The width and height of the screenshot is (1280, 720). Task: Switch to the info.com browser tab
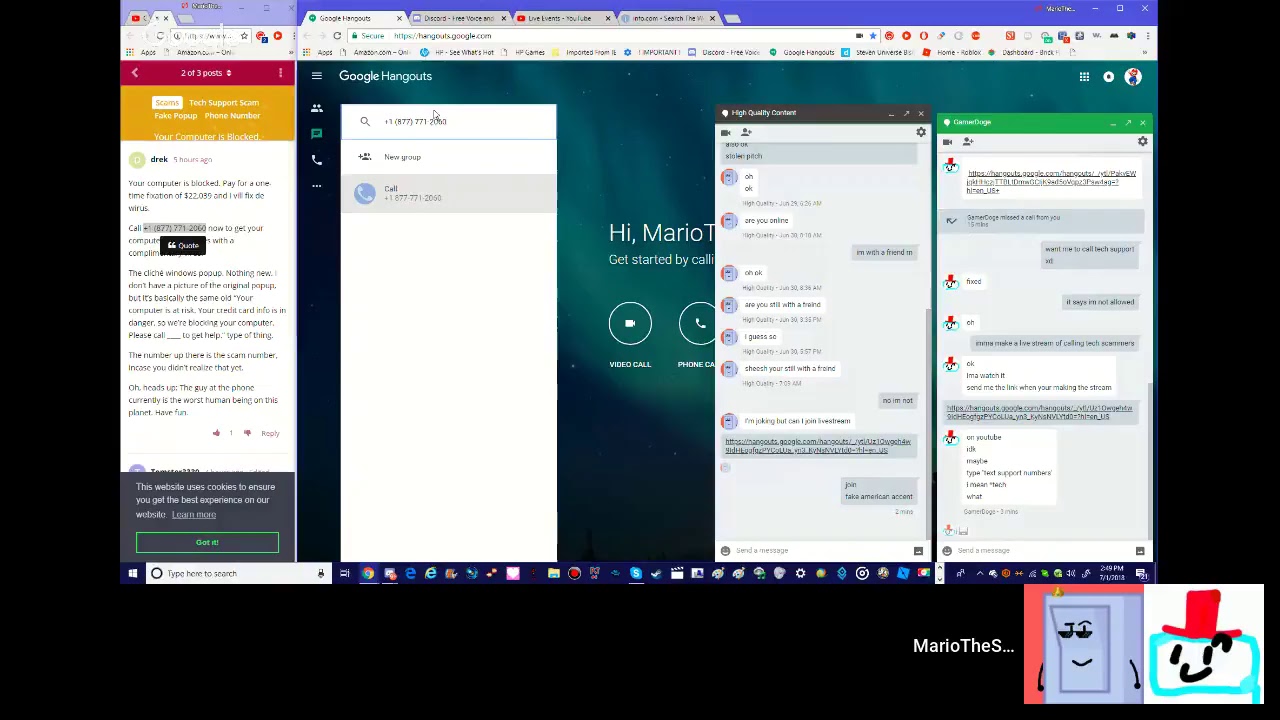coord(668,18)
